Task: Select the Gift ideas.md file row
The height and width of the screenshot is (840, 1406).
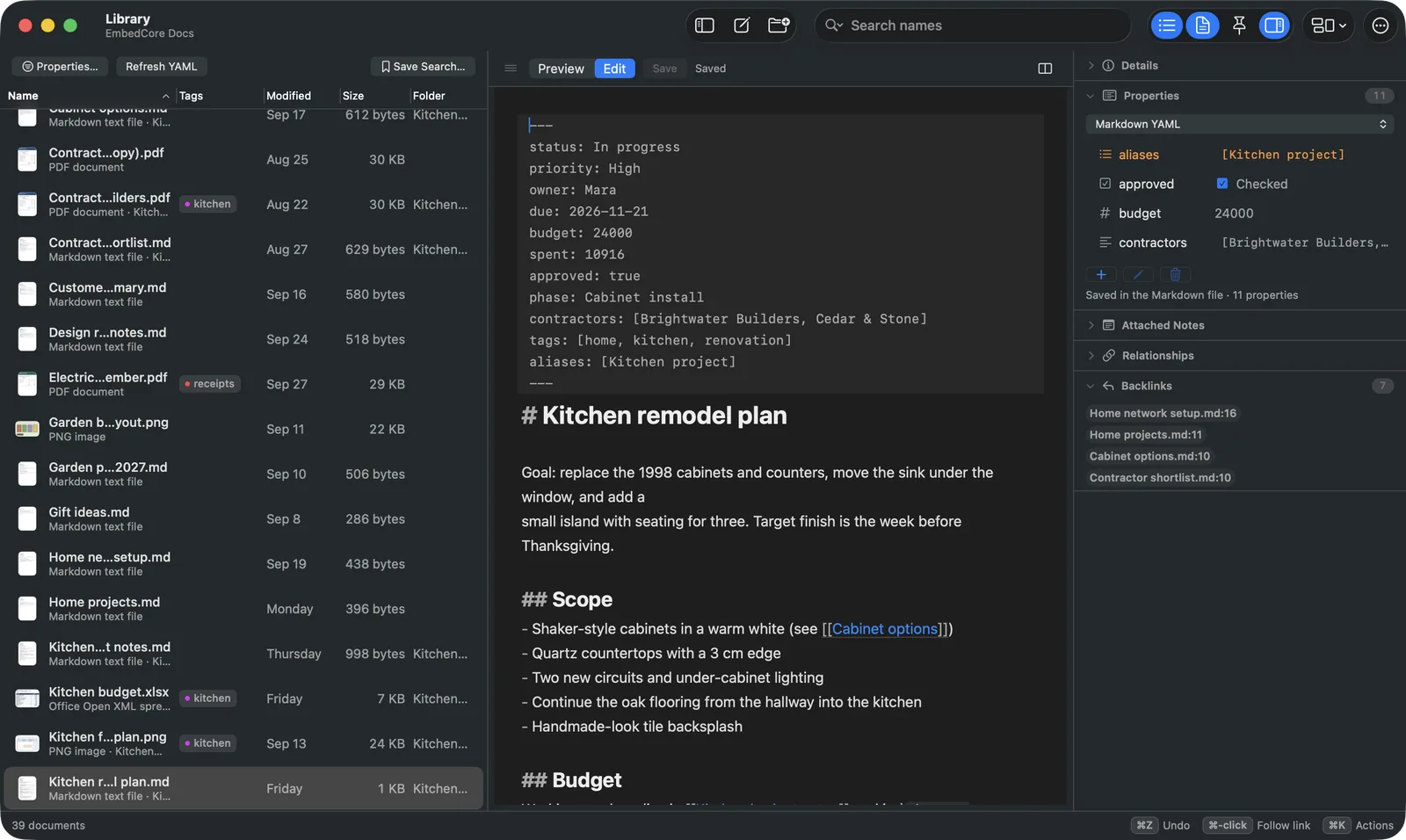Action: pos(243,519)
